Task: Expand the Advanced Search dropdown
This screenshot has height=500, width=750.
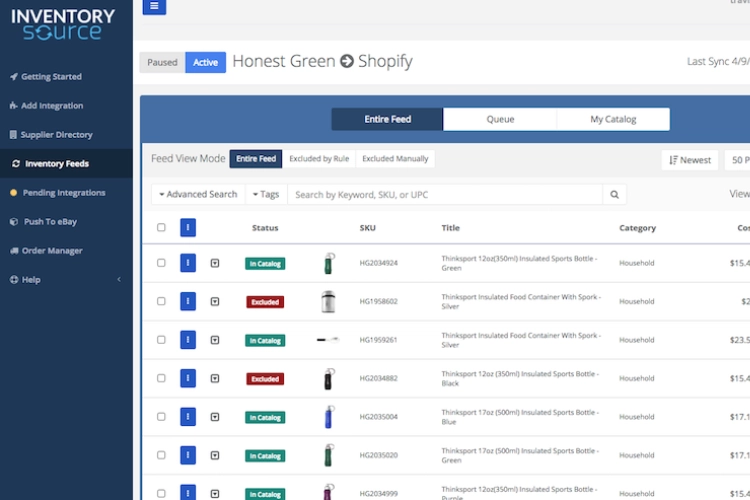Action: tap(198, 194)
